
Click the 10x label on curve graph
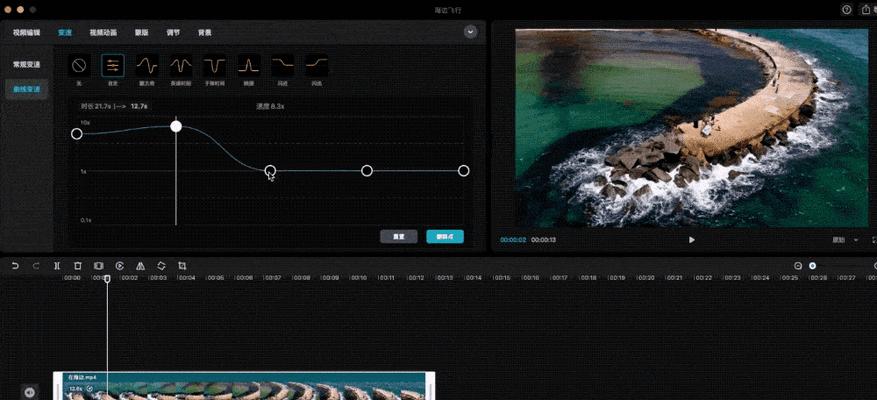click(85, 122)
